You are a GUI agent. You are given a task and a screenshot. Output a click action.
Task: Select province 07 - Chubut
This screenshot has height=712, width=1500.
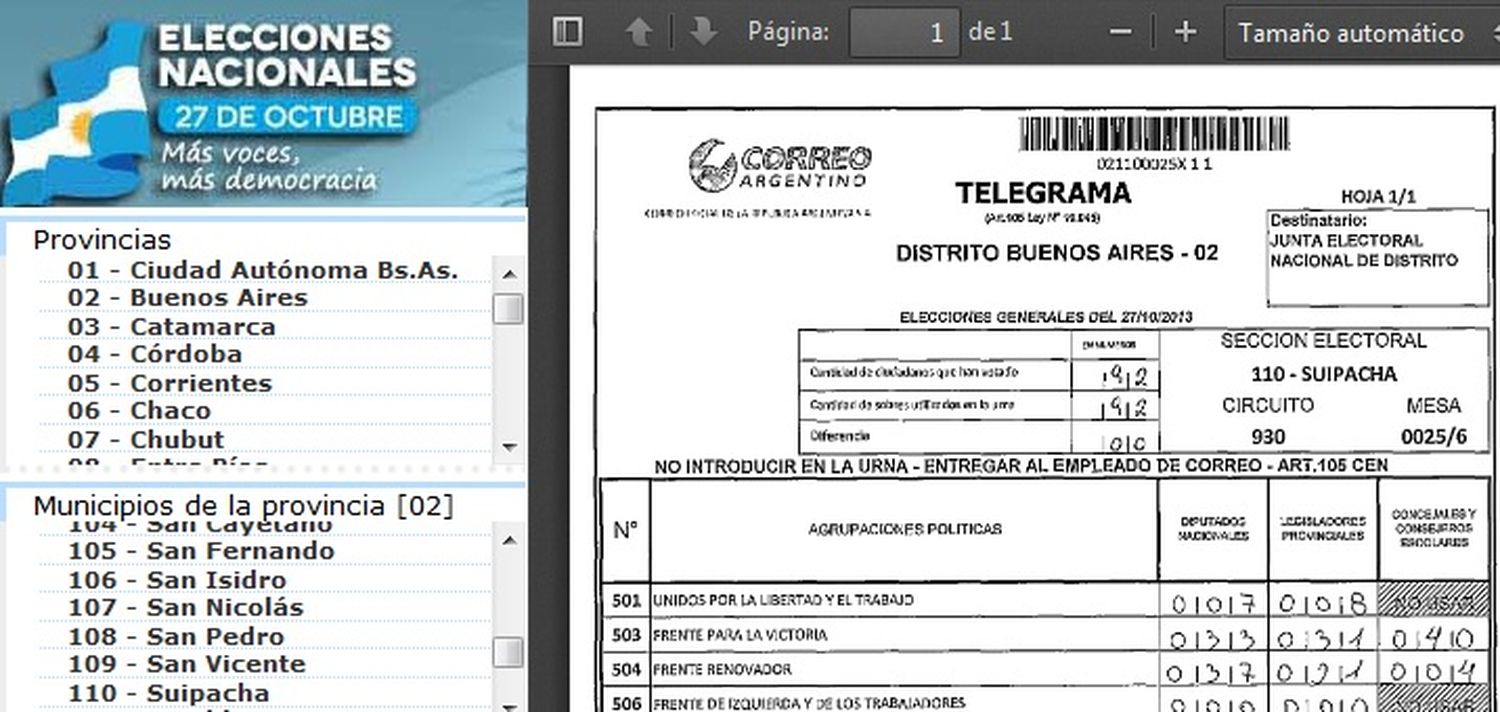click(146, 440)
